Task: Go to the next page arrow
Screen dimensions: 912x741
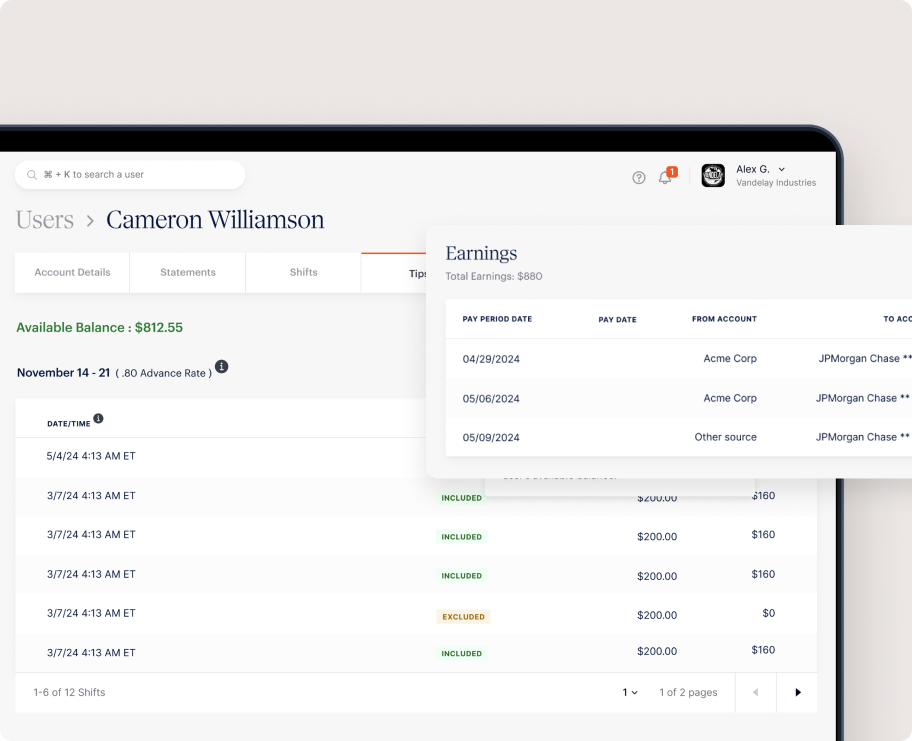Action: tap(797, 692)
